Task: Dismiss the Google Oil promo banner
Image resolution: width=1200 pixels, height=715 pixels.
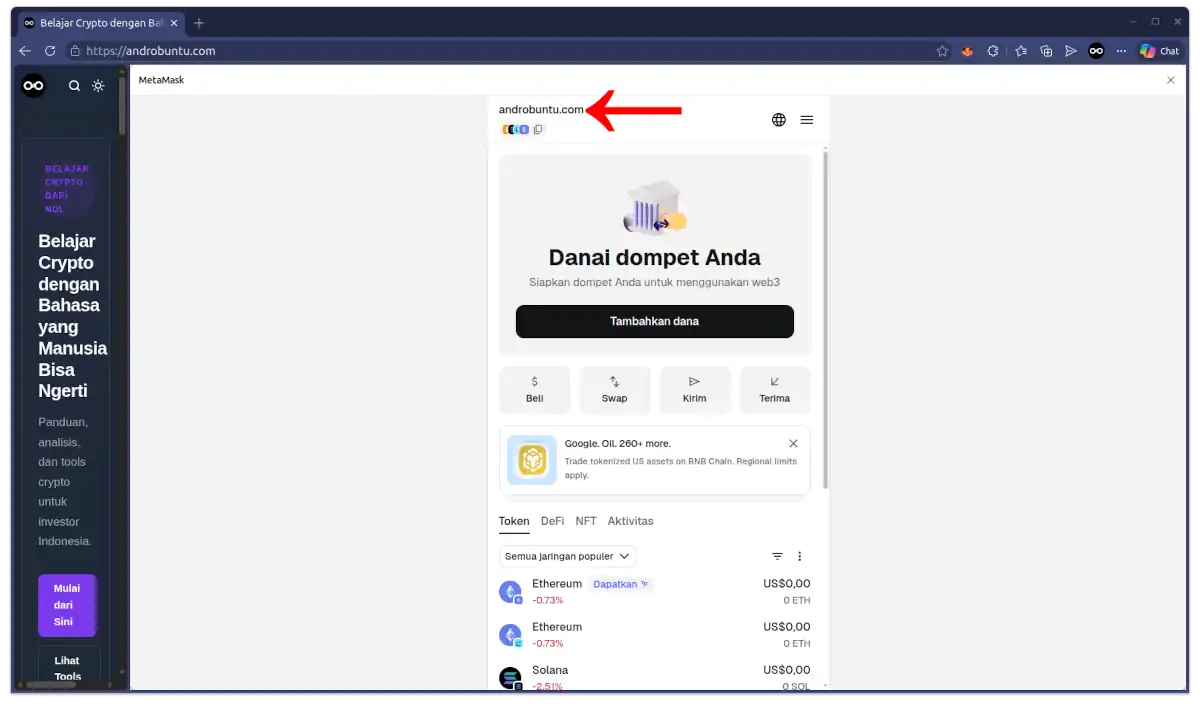Action: [793, 443]
